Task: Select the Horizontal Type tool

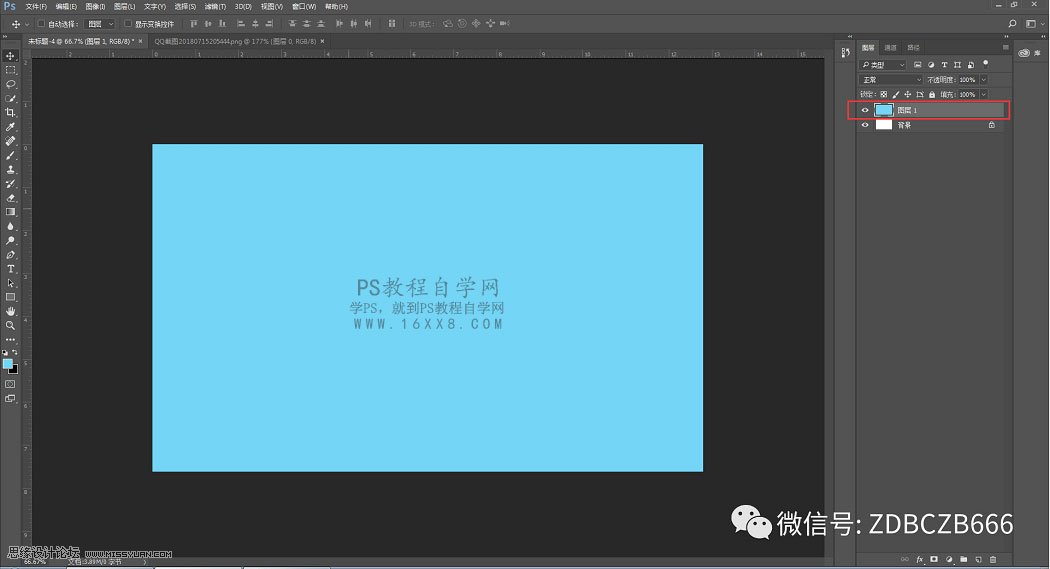Action: pyautogui.click(x=10, y=268)
